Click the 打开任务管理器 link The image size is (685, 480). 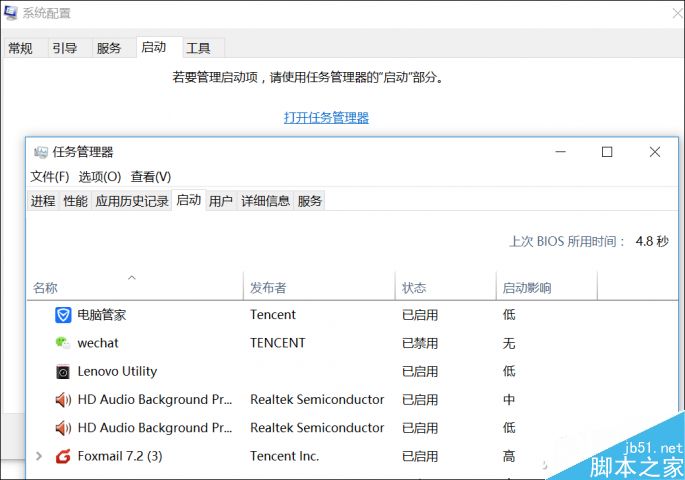(326, 117)
